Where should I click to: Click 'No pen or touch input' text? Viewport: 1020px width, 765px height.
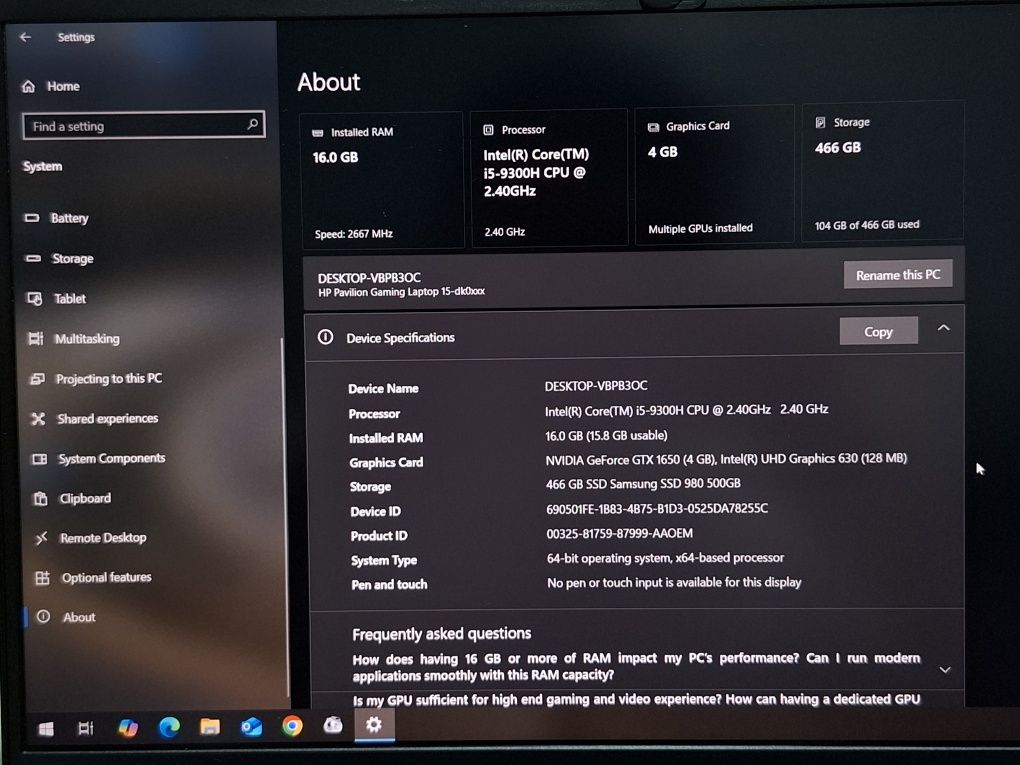(674, 582)
